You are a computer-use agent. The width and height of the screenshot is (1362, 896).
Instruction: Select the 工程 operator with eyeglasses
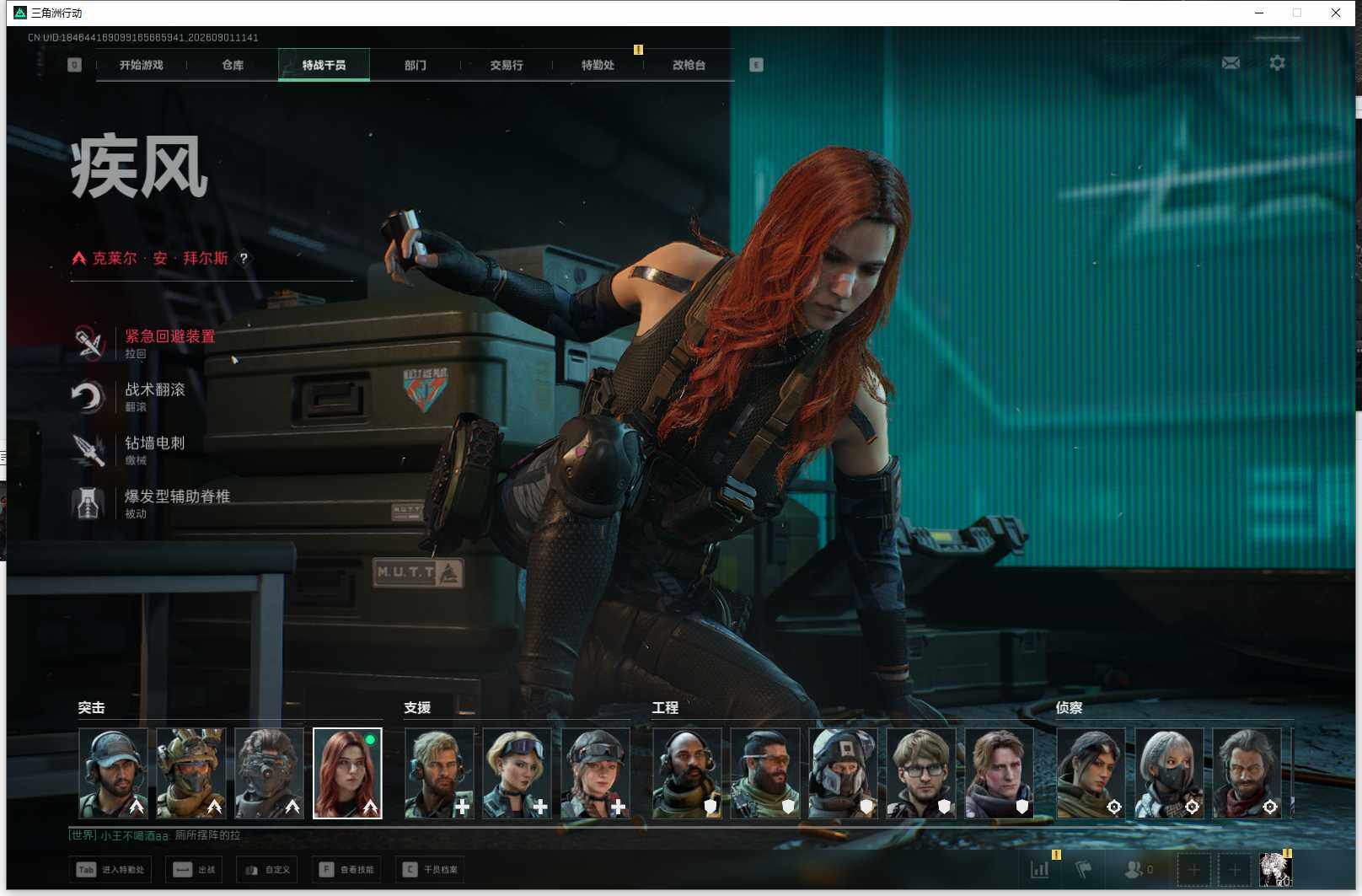point(921,774)
